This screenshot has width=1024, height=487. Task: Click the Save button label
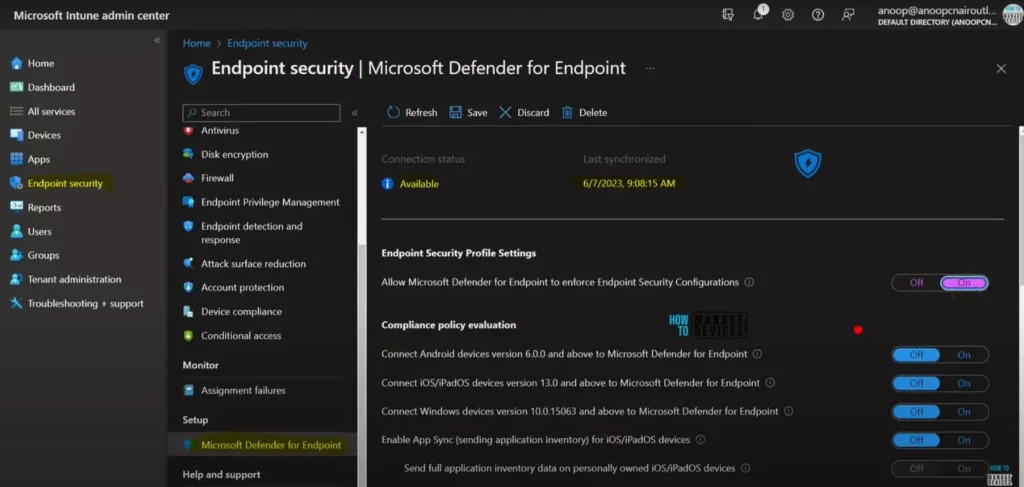pyautogui.click(x=477, y=112)
